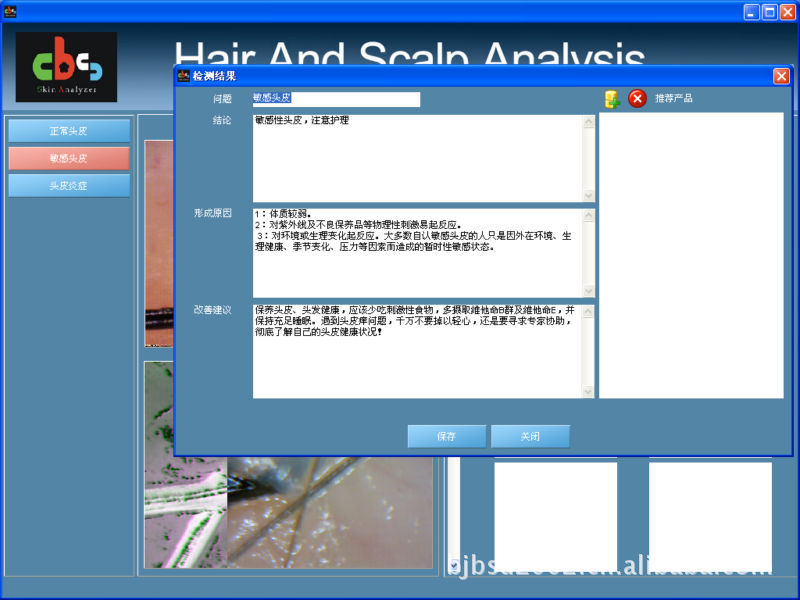
Task: Click the 检测结果 dialog title icon
Action: click(x=183, y=76)
